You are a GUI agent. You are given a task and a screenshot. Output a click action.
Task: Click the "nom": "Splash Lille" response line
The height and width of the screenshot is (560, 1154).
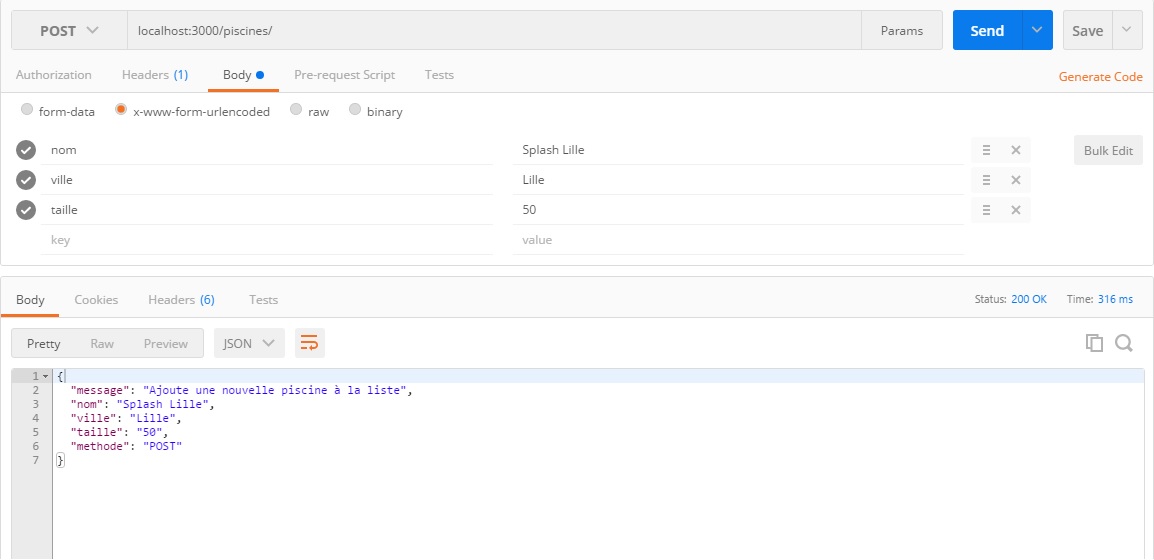[144, 405]
